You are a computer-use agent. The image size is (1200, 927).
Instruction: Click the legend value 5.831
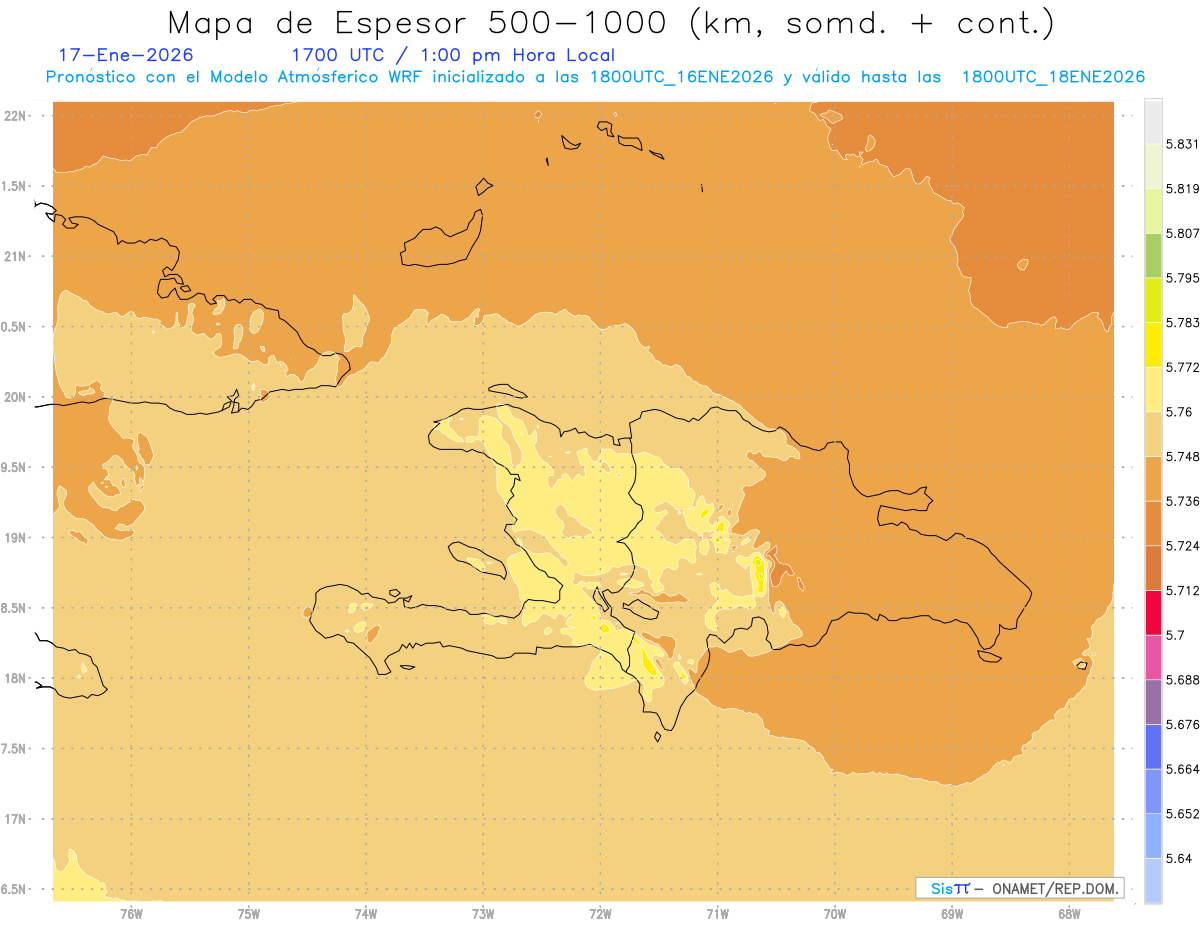pyautogui.click(x=1182, y=144)
